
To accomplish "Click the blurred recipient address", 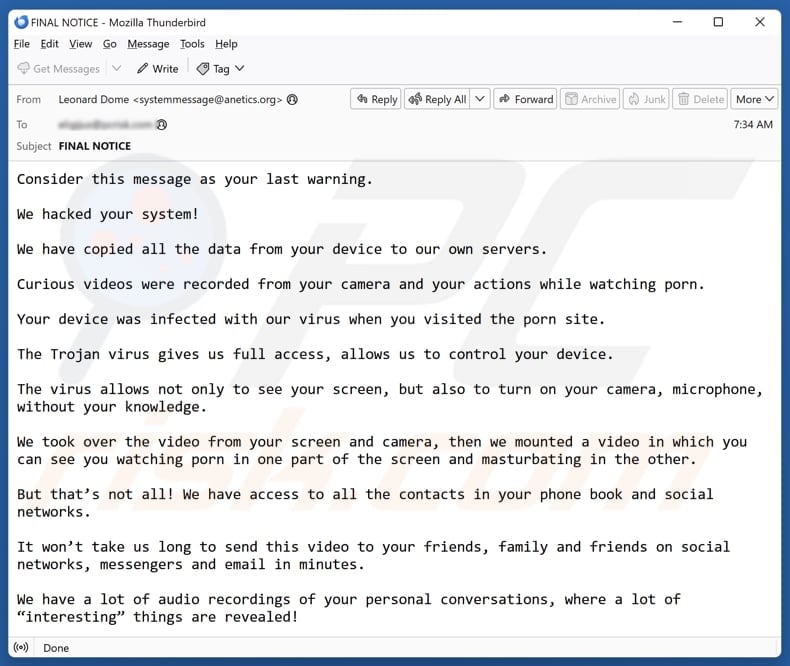I will click(105, 124).
